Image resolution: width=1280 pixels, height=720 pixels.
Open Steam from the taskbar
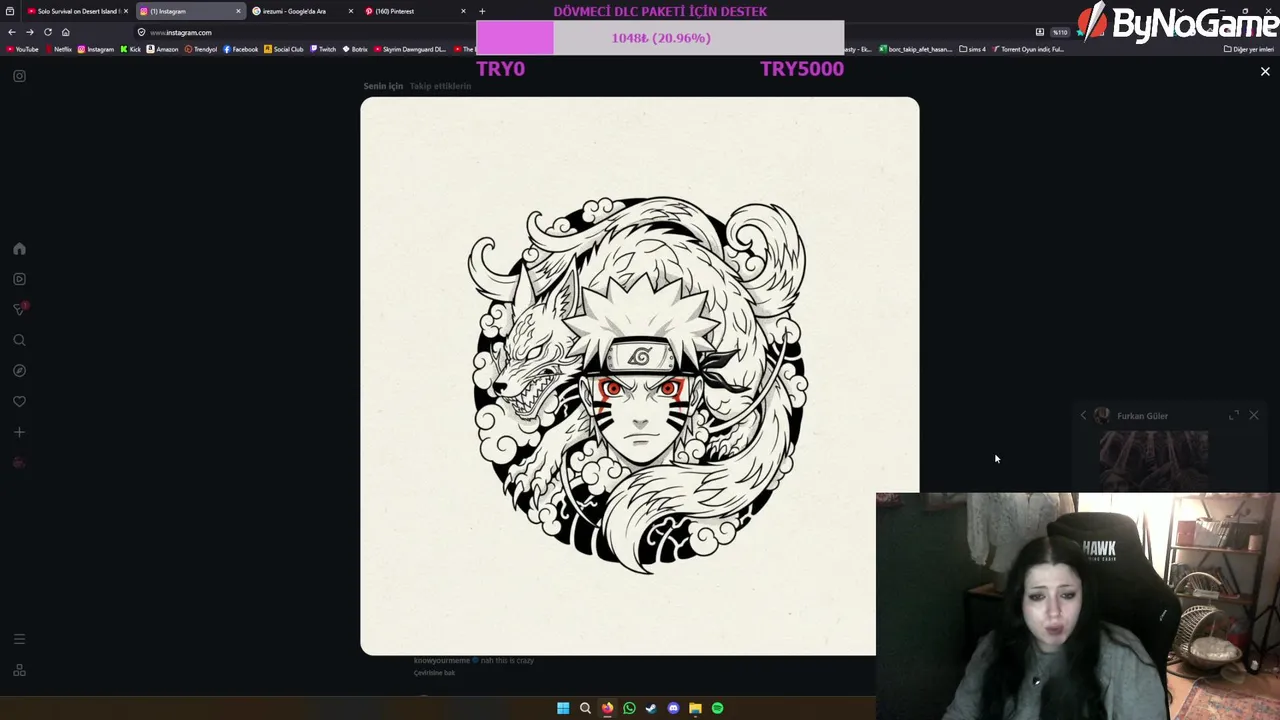pyautogui.click(x=651, y=708)
